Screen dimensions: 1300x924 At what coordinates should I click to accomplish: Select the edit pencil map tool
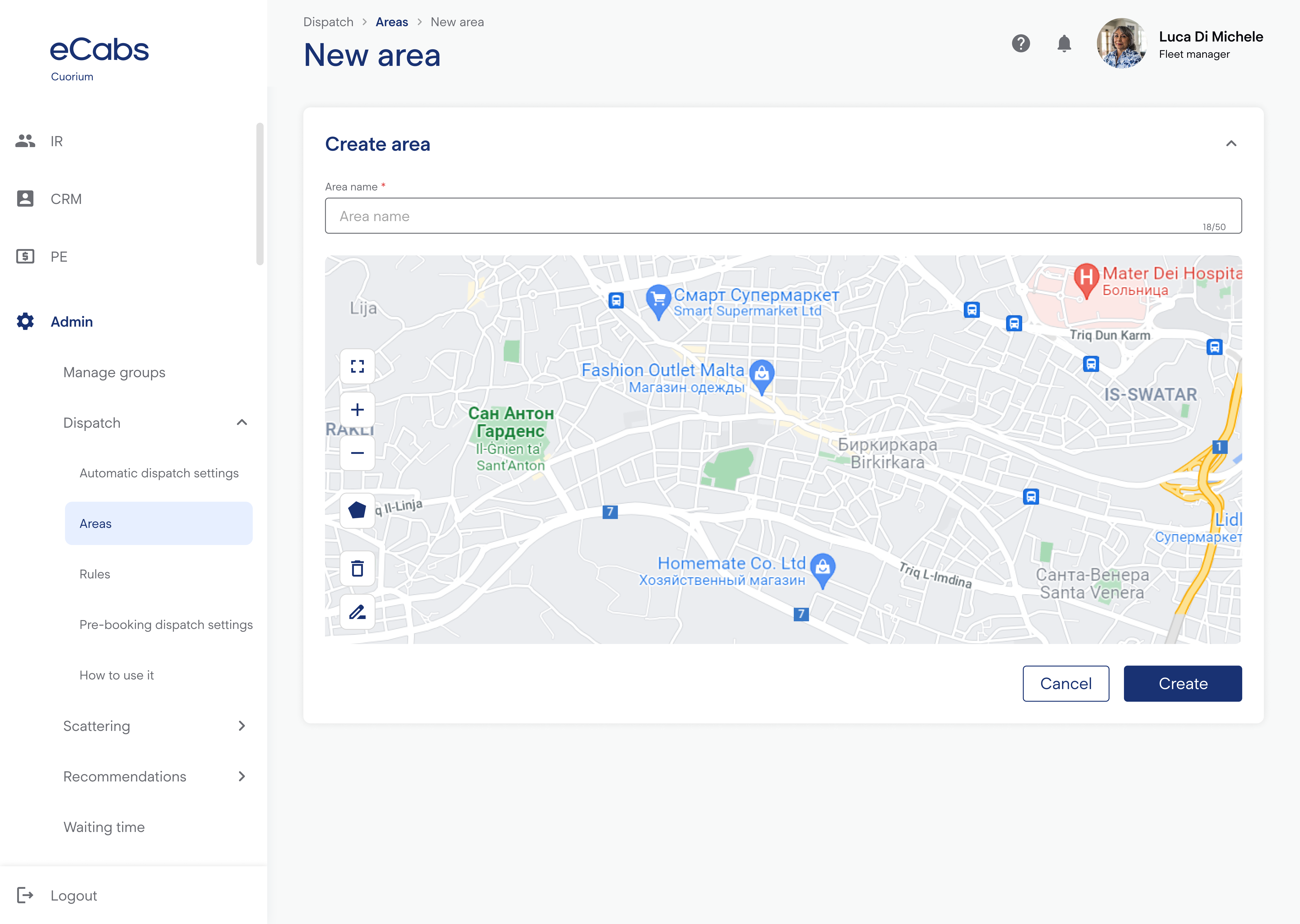pyautogui.click(x=357, y=612)
